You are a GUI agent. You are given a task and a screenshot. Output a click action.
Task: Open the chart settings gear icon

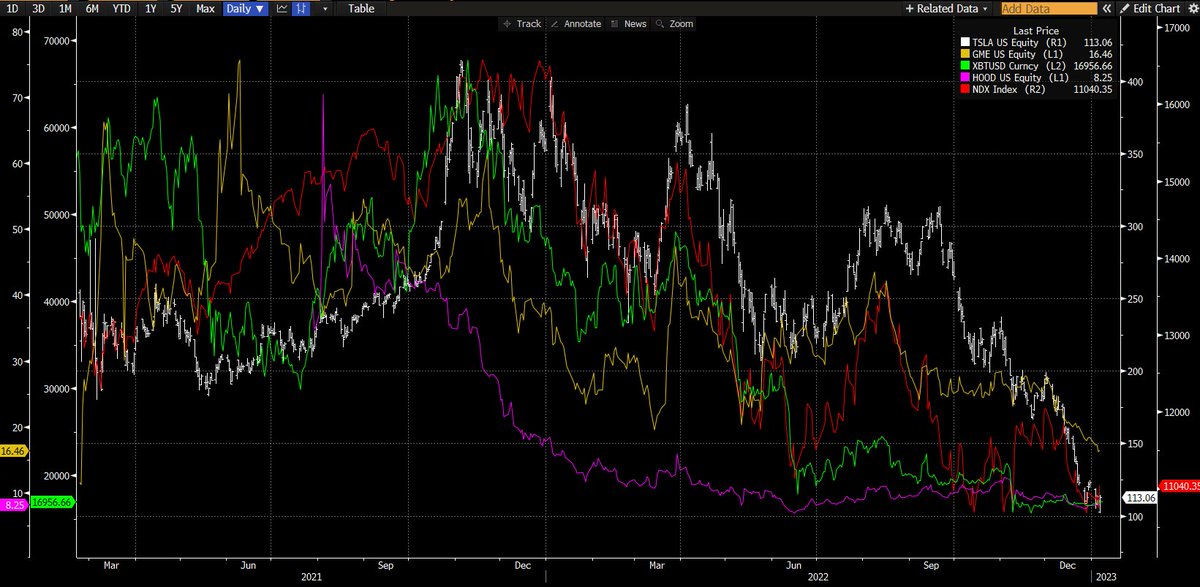(x=1192, y=8)
